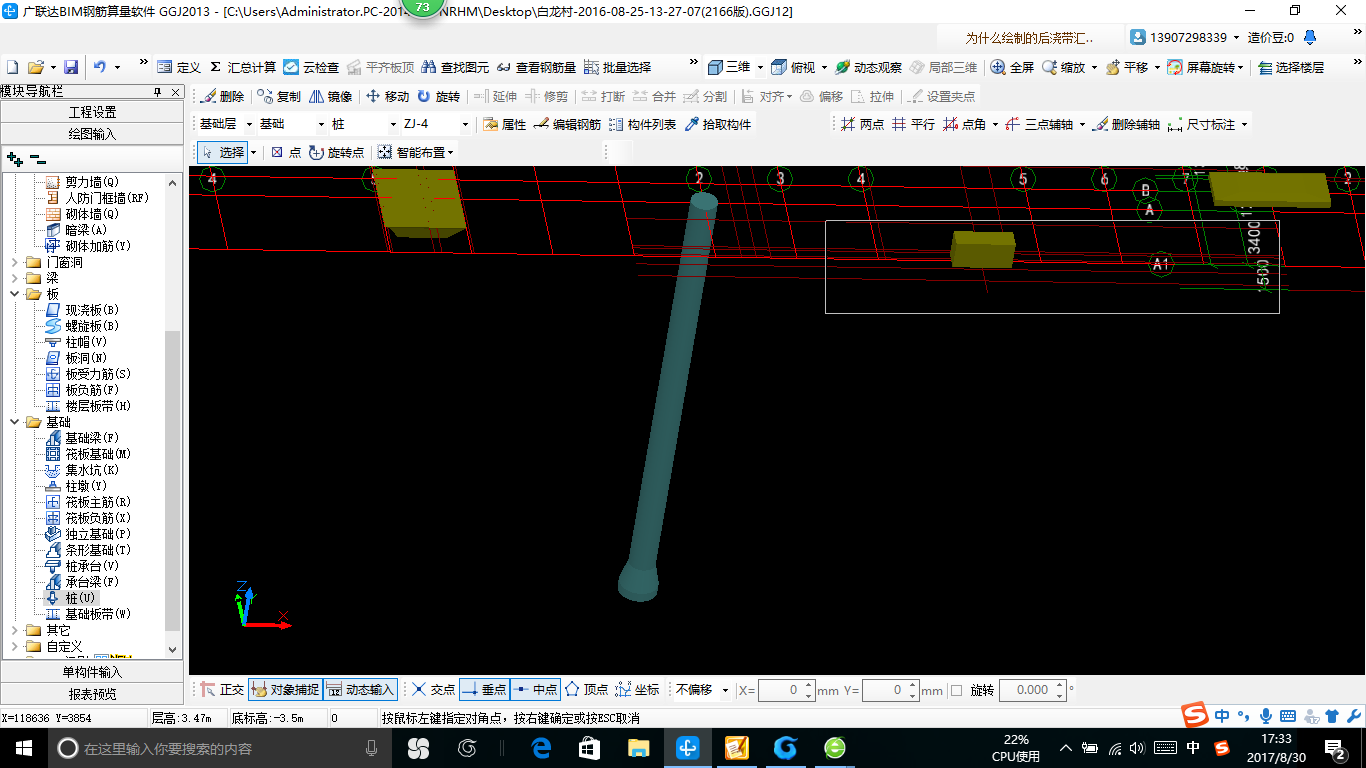The height and width of the screenshot is (768, 1366).
Task: Open the 单构件输入 panel tab
Action: pos(92,672)
